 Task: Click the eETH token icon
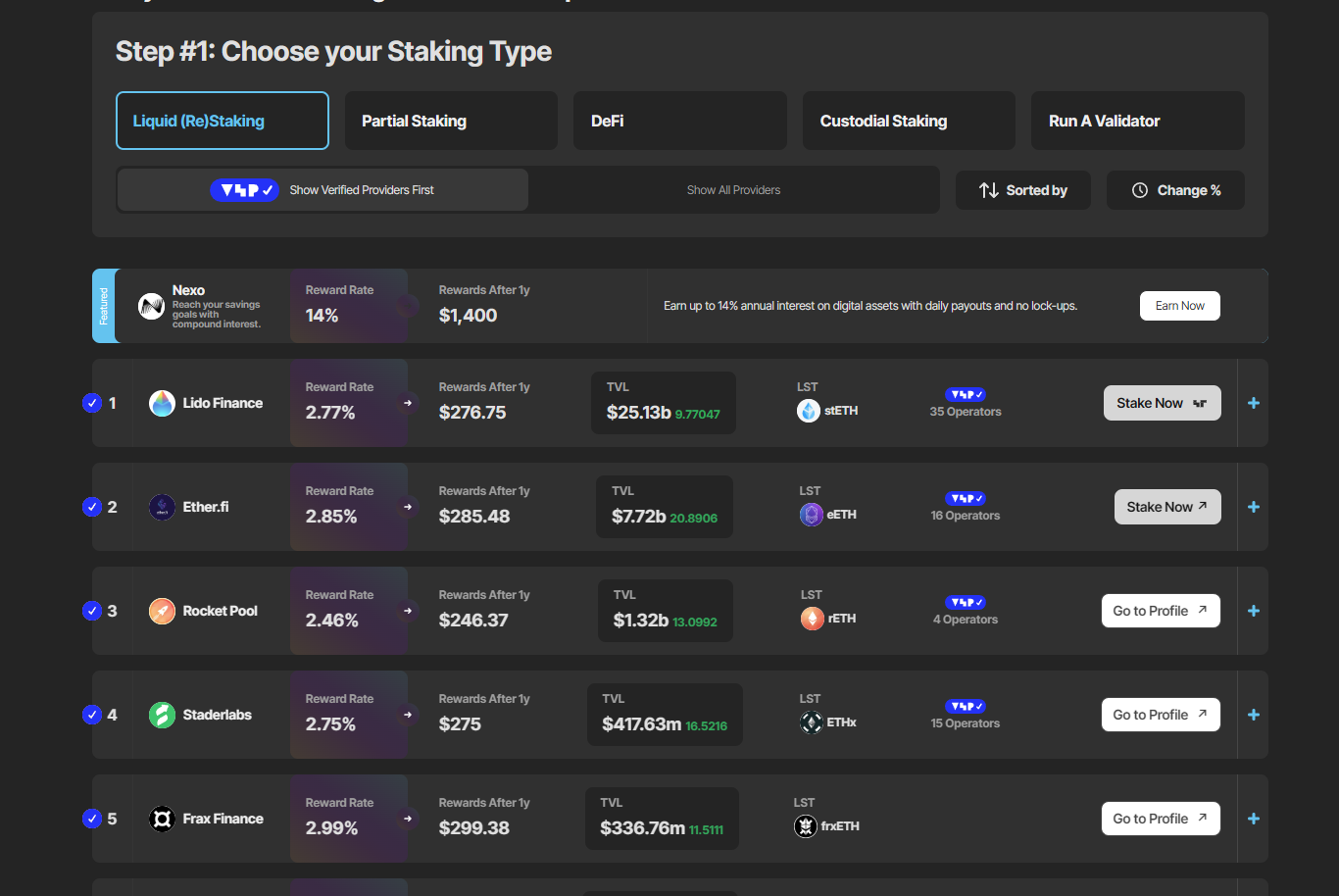(812, 515)
